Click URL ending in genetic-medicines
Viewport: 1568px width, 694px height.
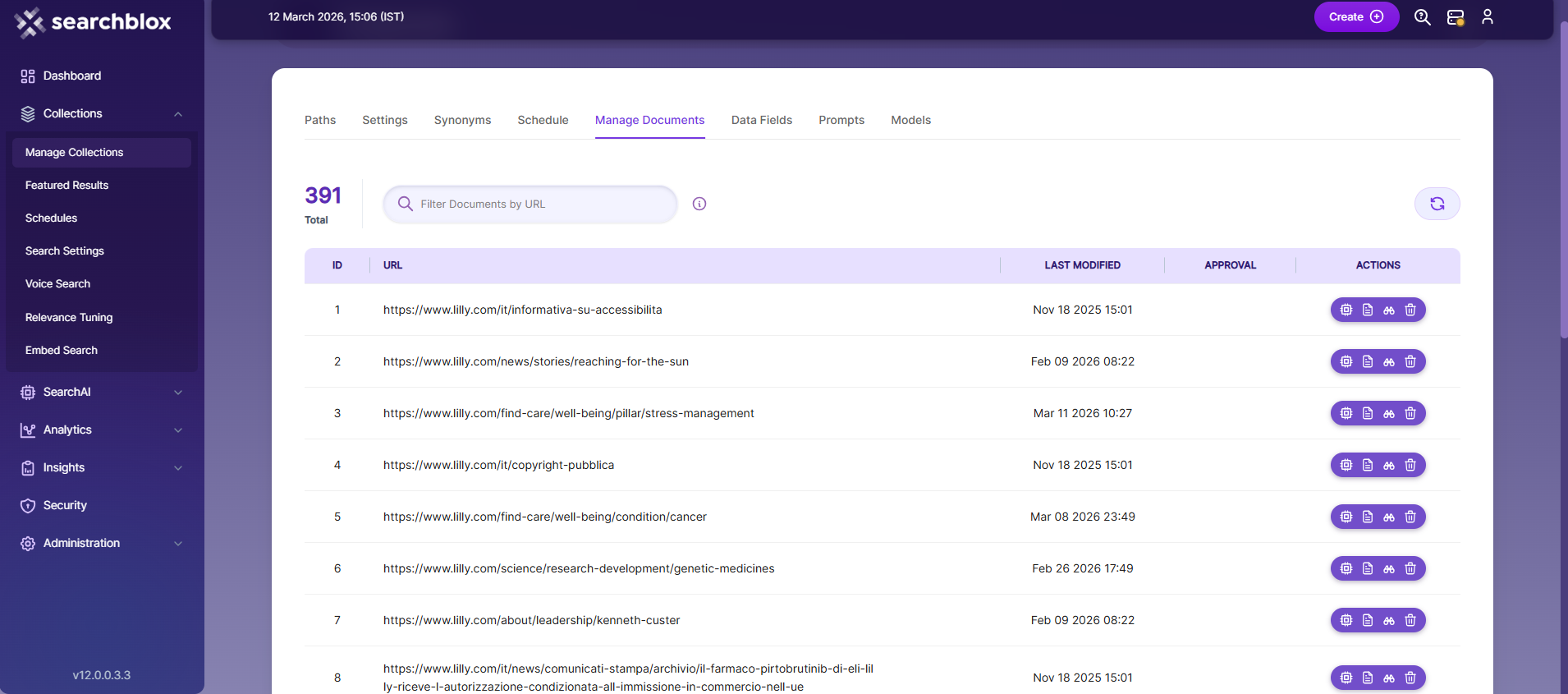tap(579, 568)
